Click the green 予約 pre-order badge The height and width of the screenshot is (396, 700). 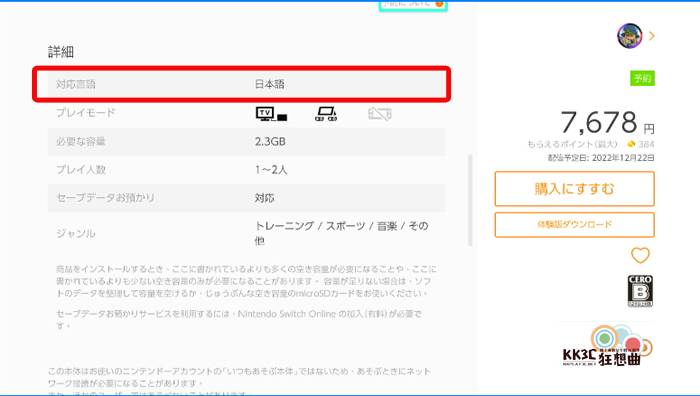(x=642, y=78)
